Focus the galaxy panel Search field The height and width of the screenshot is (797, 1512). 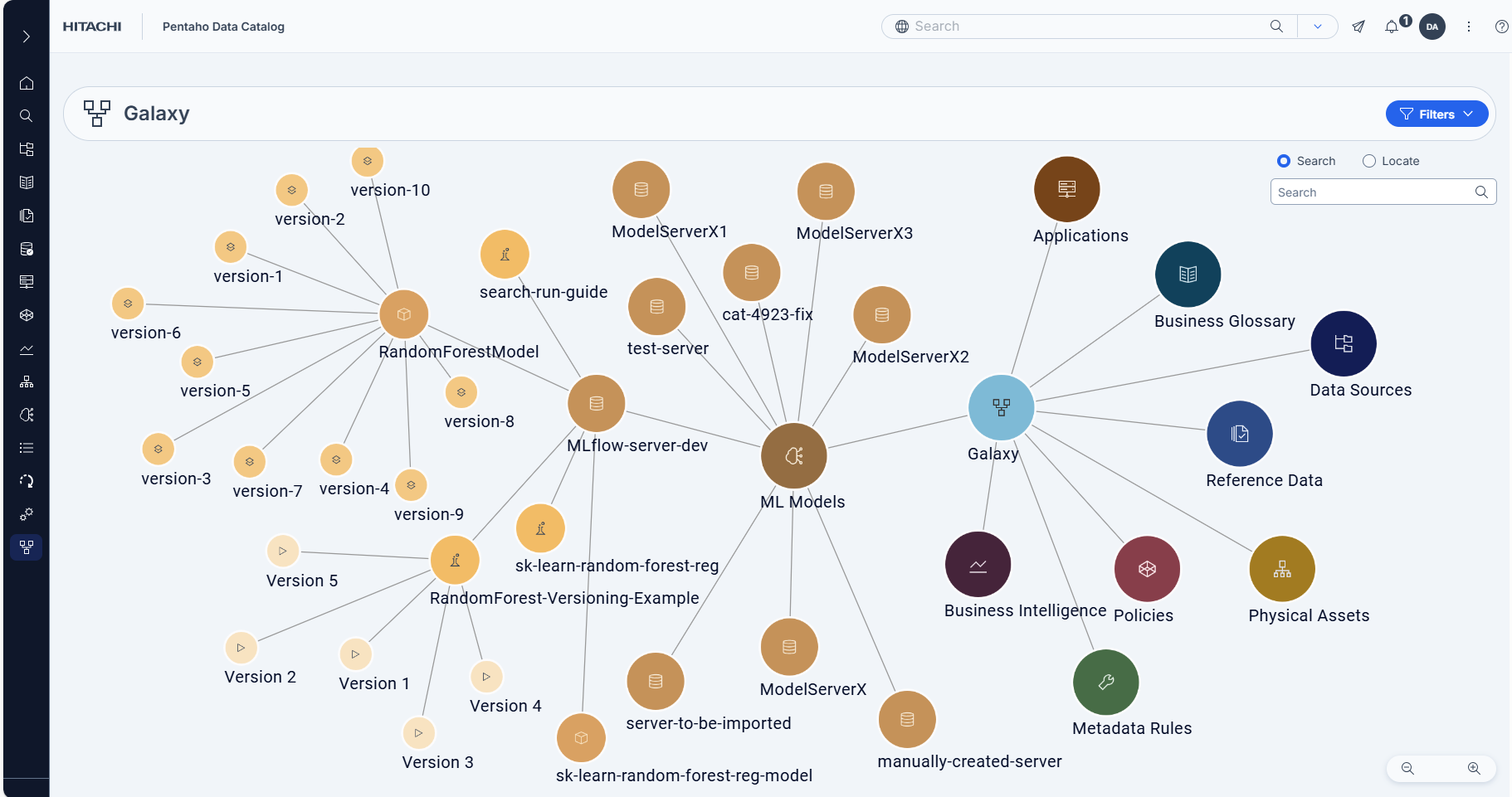pos(1383,192)
